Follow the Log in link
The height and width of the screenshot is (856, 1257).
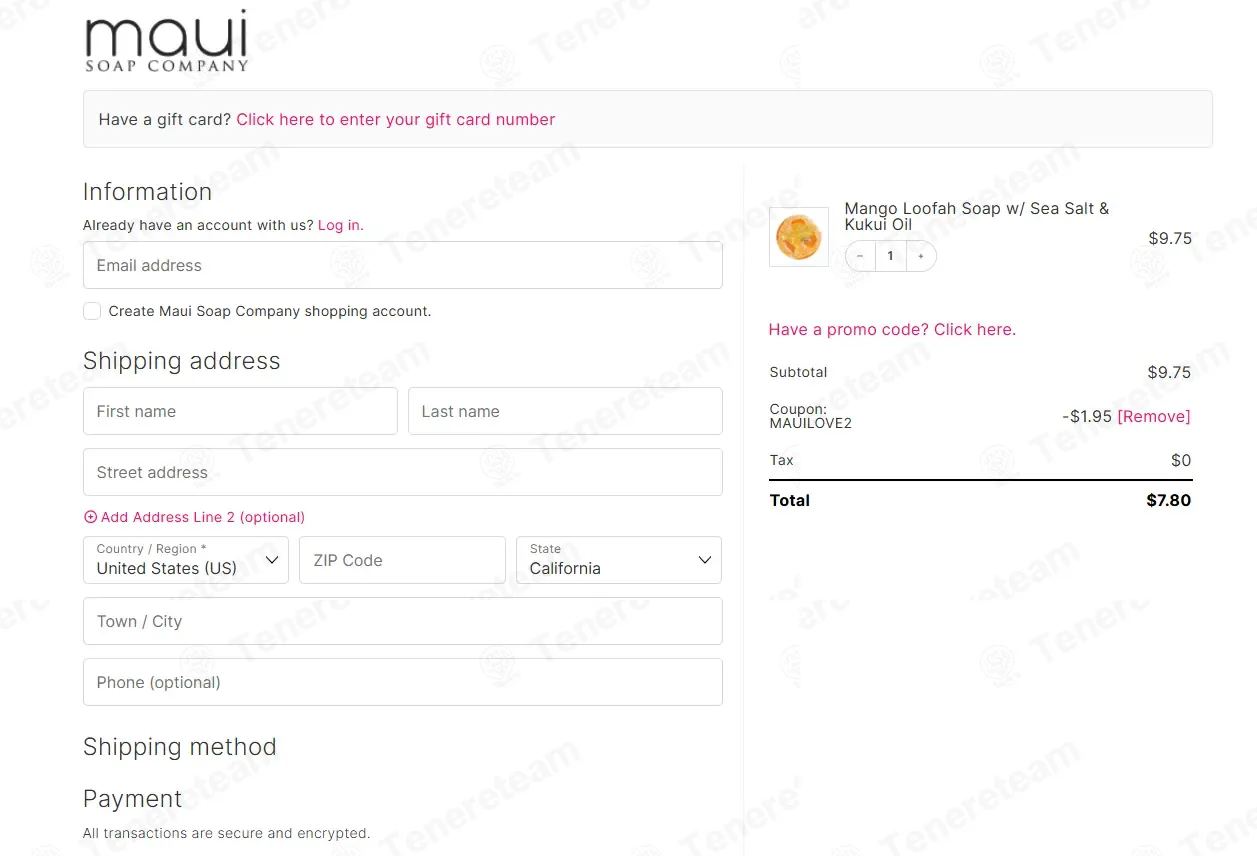[x=340, y=225]
